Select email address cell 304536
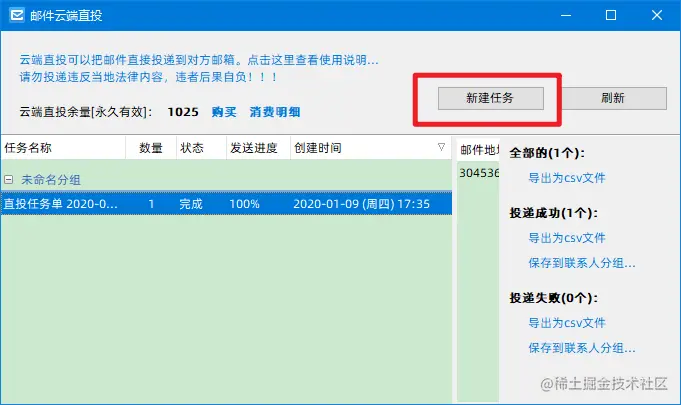The height and width of the screenshot is (405, 681). 479,173
